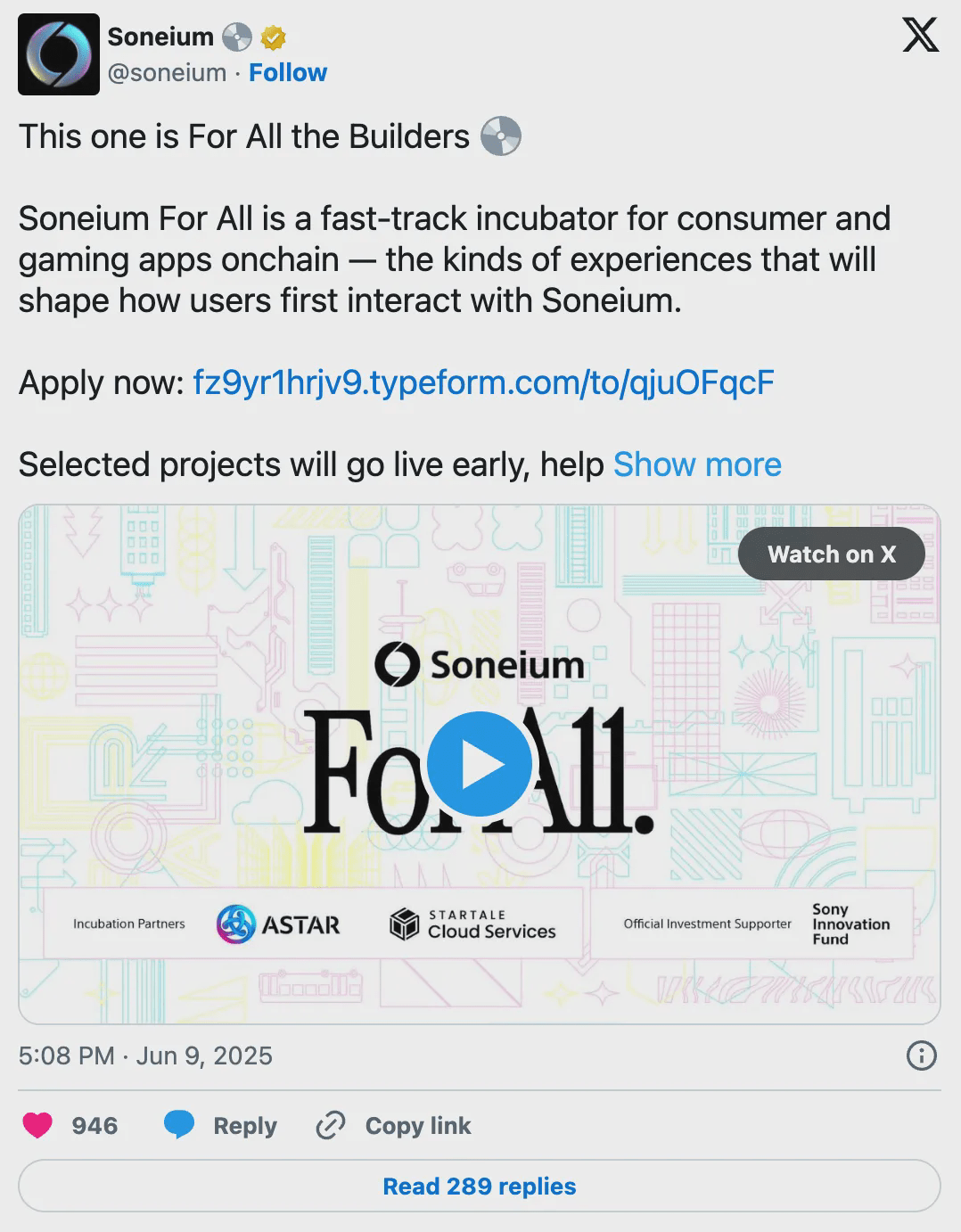This screenshot has height=1232, width=961.
Task: Click the X logo icon
Action: point(921,37)
